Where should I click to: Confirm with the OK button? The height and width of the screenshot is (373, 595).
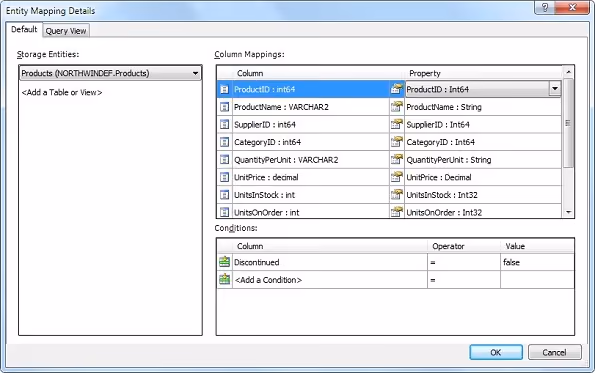(x=496, y=353)
